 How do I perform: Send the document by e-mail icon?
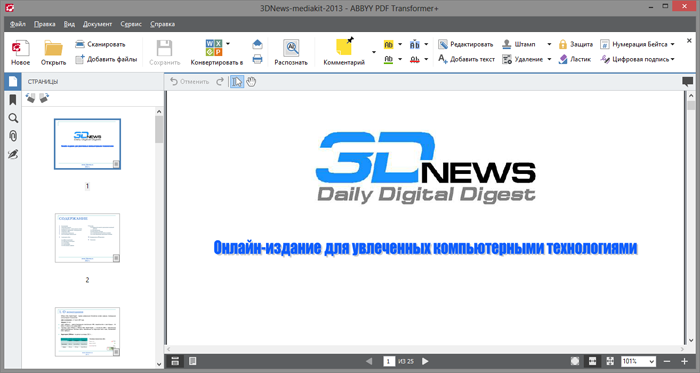(x=257, y=44)
